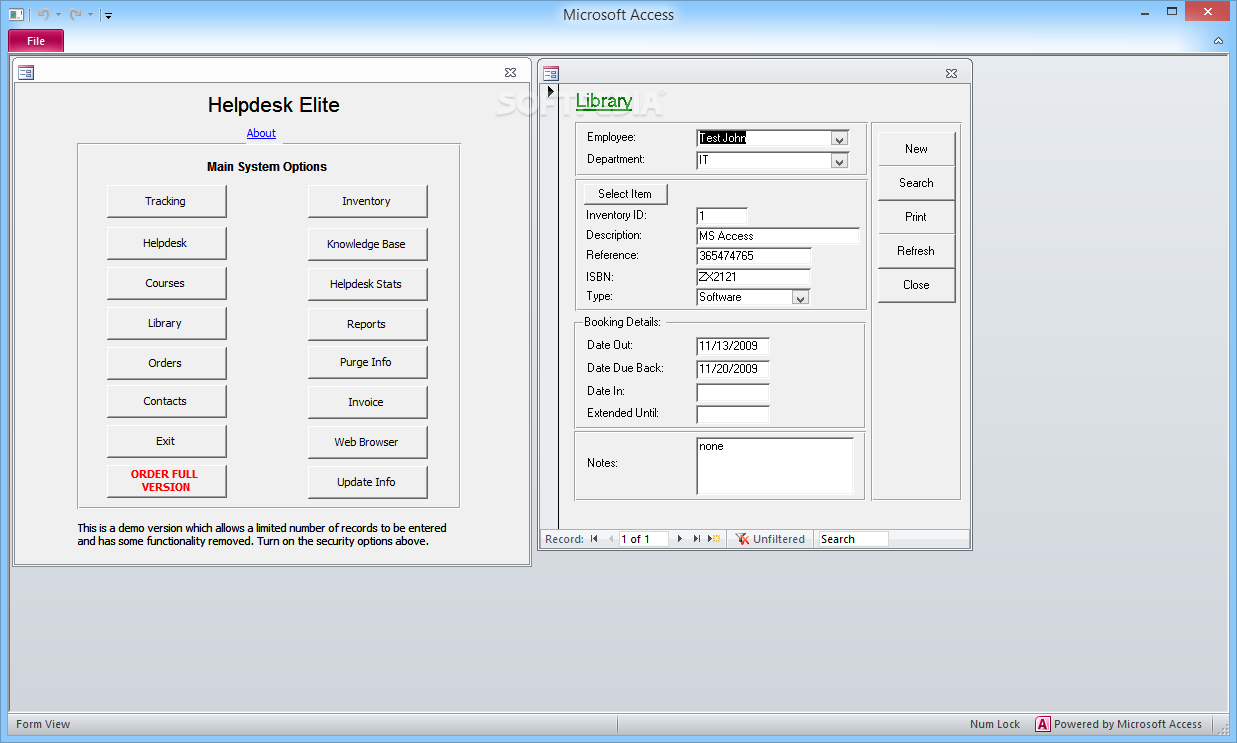Open the Helpdesk module
This screenshot has width=1237, height=743.
166,243
